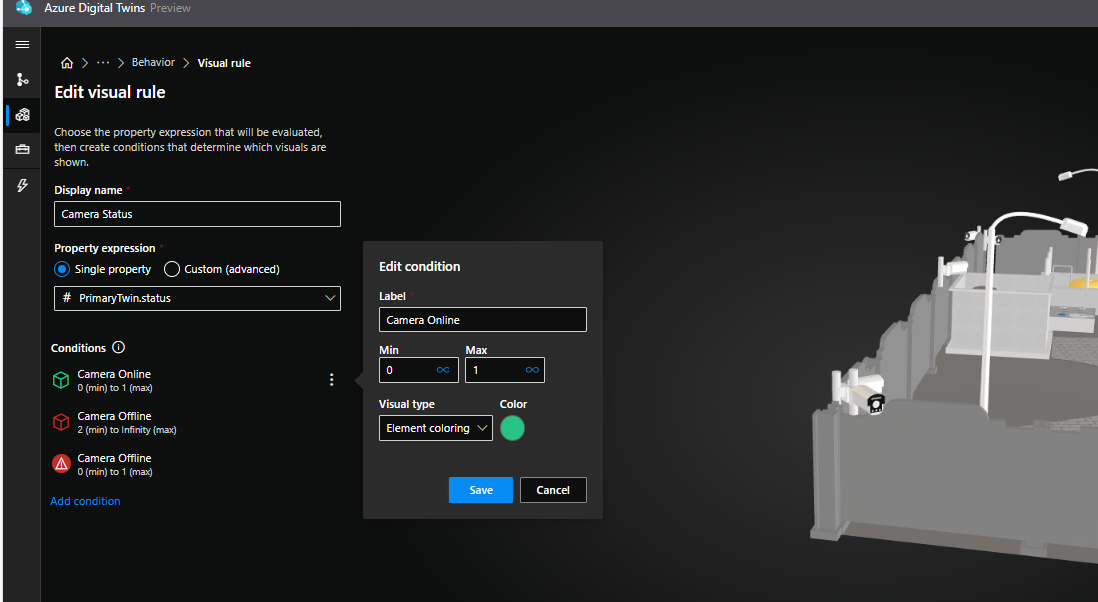Image resolution: width=1098 pixels, height=602 pixels.
Task: Open the 3D Scenes cube icon
Action: [22, 115]
